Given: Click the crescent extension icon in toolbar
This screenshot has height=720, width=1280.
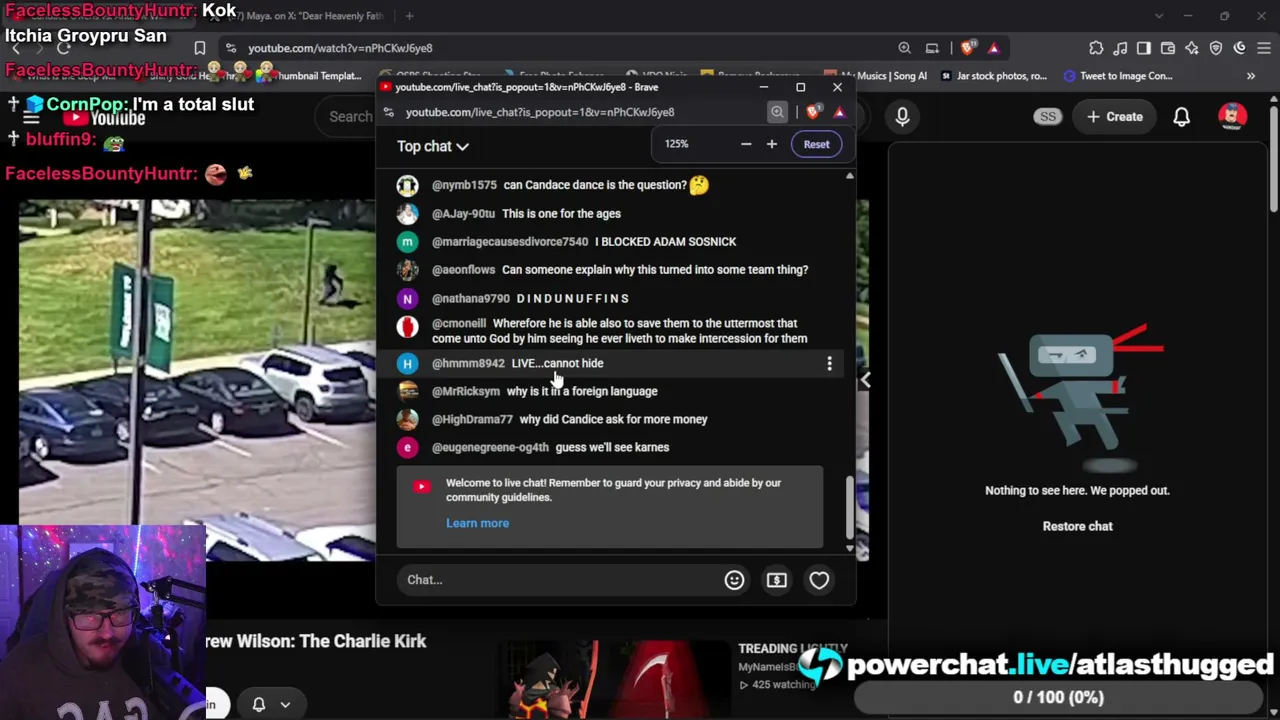Looking at the screenshot, I should 1240,48.
